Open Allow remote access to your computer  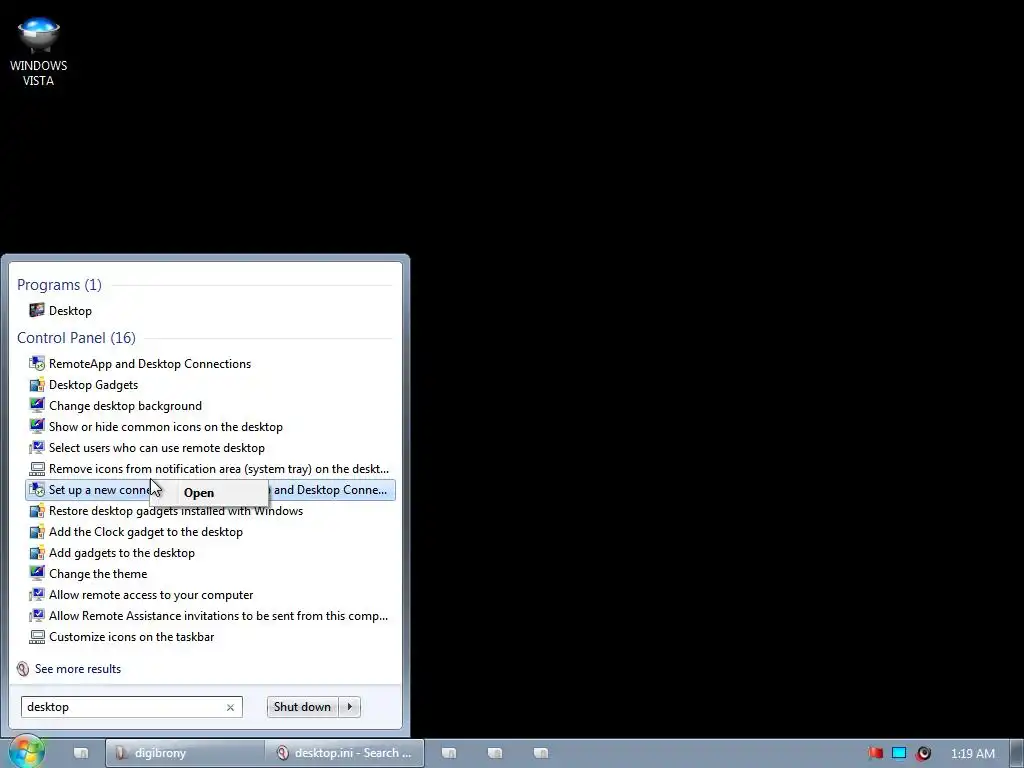[x=210, y=595]
